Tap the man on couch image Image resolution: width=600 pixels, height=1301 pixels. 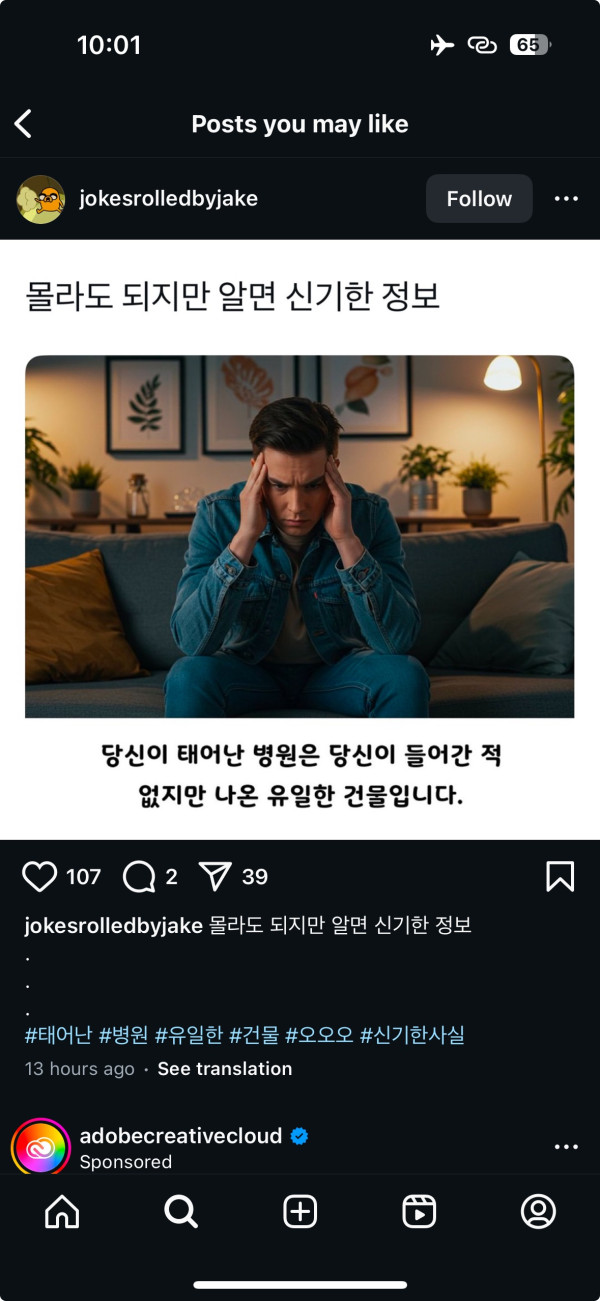pyautogui.click(x=300, y=537)
